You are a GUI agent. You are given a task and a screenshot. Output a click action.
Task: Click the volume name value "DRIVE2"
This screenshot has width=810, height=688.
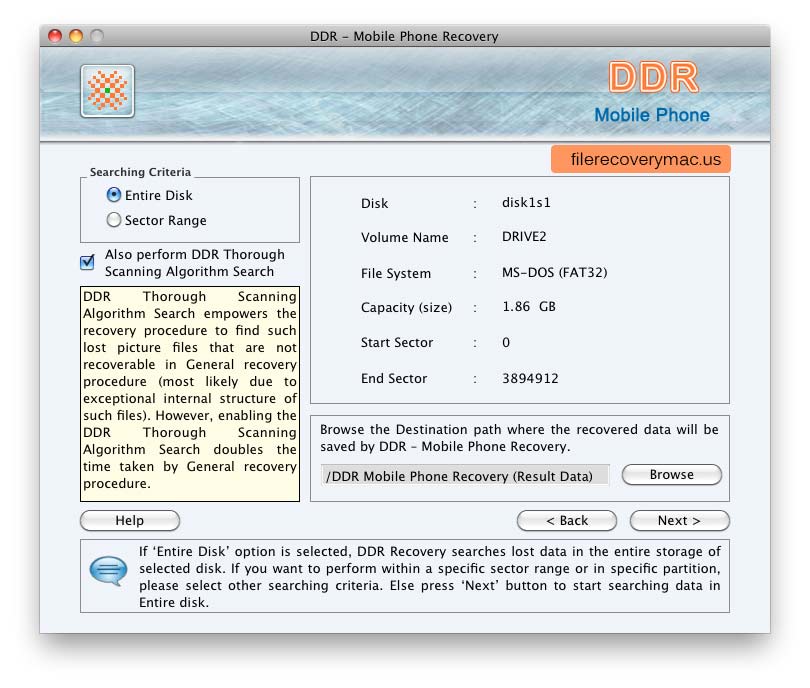(x=524, y=237)
